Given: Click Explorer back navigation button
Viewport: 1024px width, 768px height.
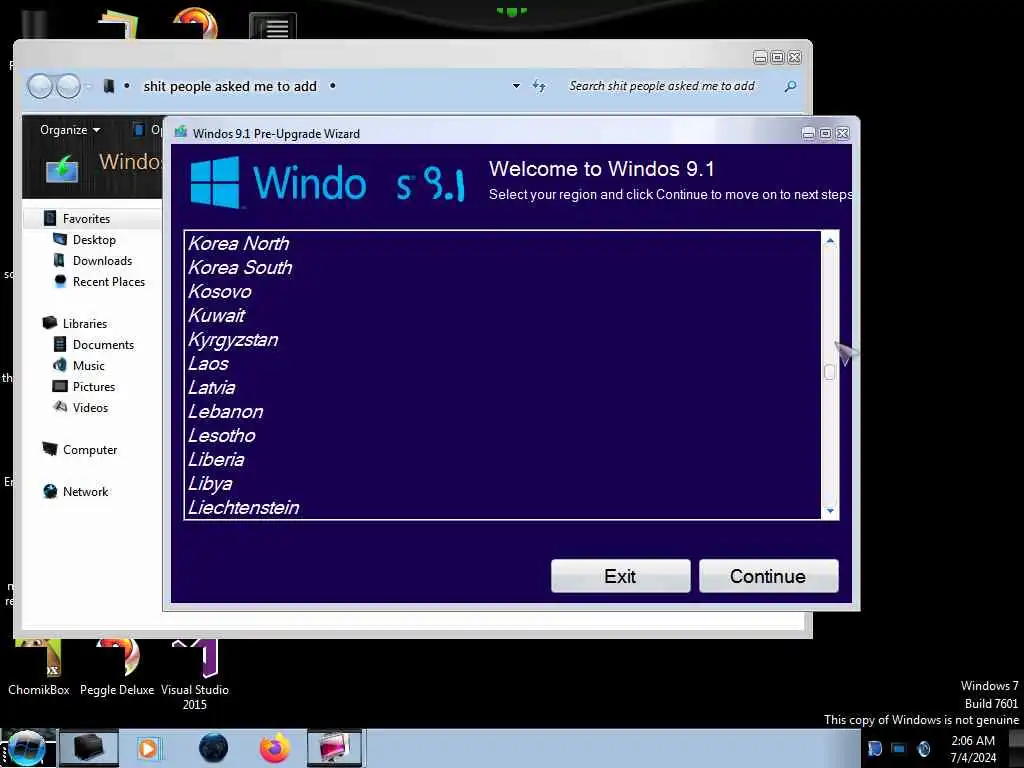Looking at the screenshot, I should pos(40,86).
